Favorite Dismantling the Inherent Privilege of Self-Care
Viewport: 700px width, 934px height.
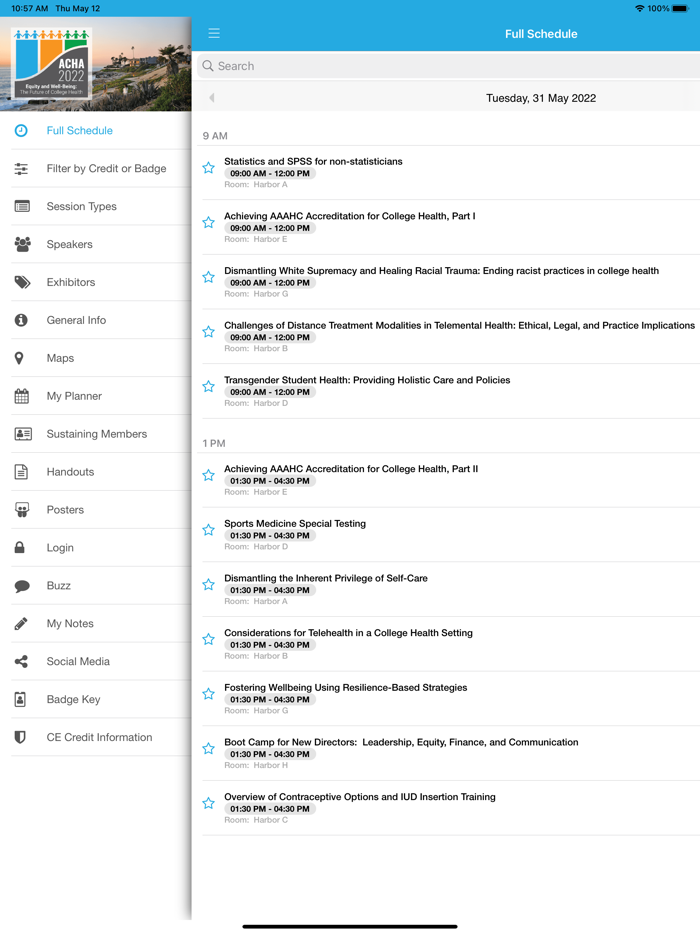(209, 585)
